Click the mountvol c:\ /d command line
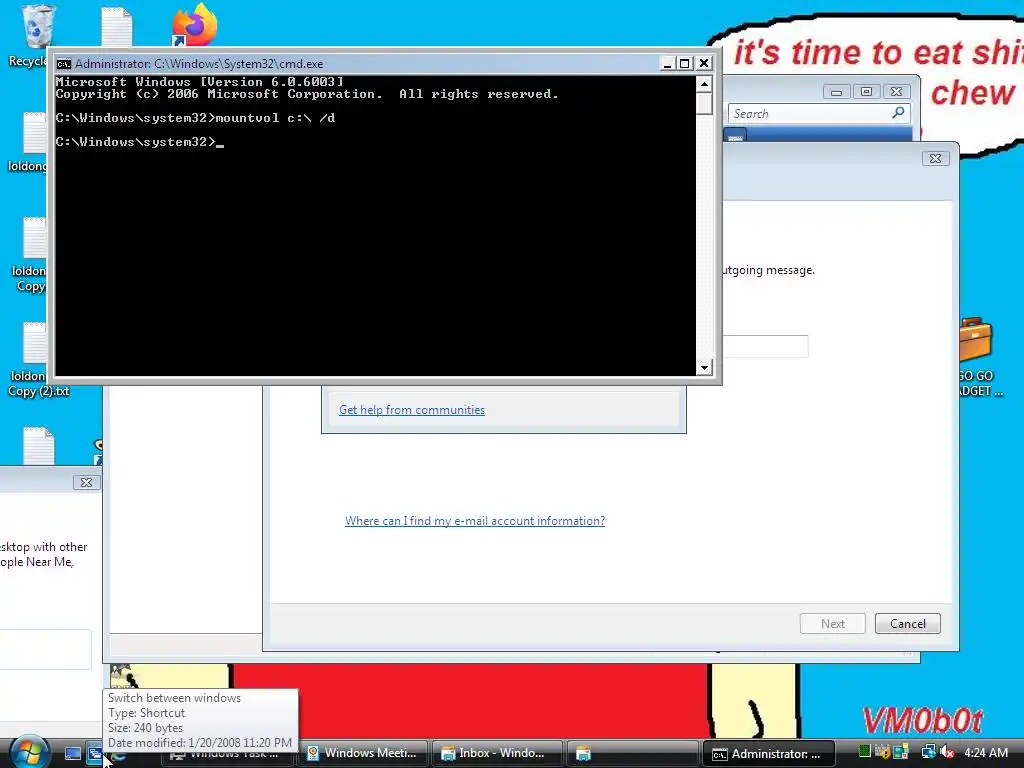 coord(275,118)
